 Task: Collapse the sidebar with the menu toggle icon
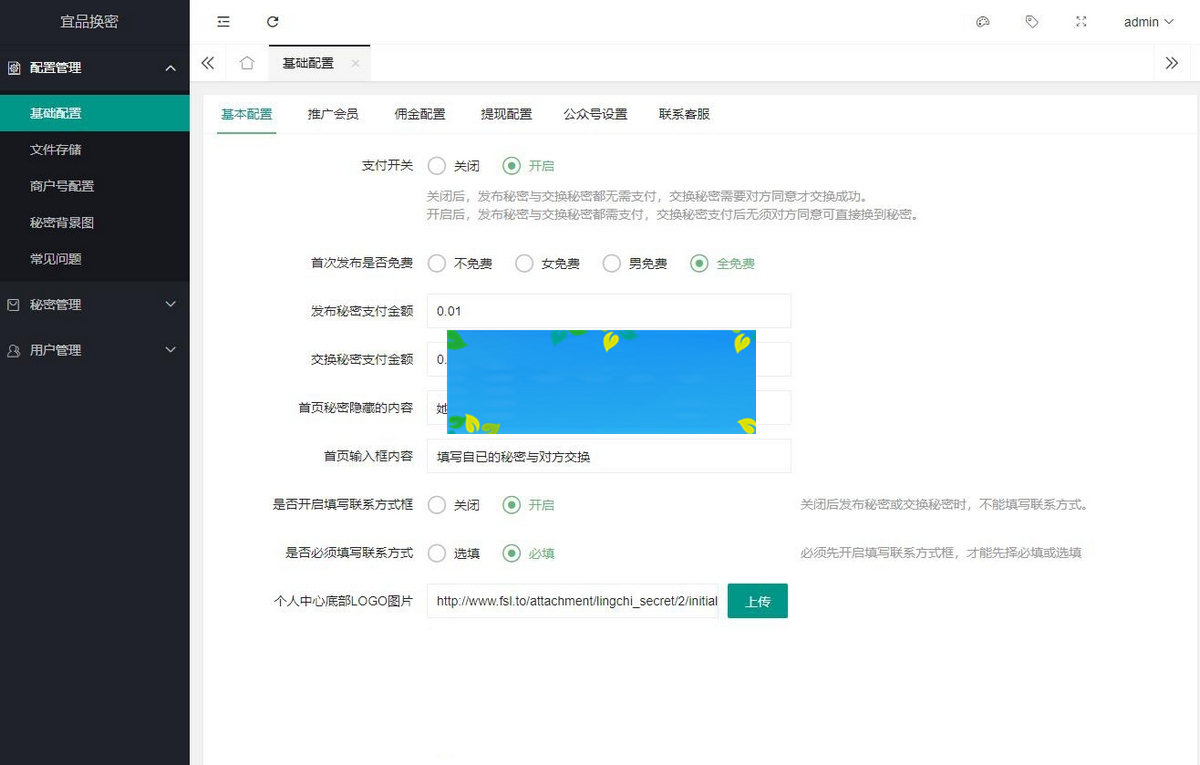[x=223, y=21]
